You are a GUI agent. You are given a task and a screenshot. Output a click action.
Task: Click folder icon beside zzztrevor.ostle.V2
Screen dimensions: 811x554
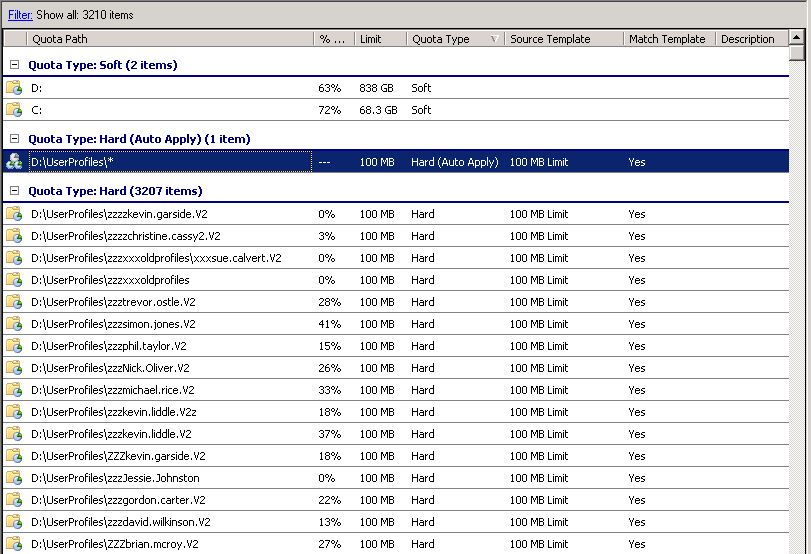14,302
